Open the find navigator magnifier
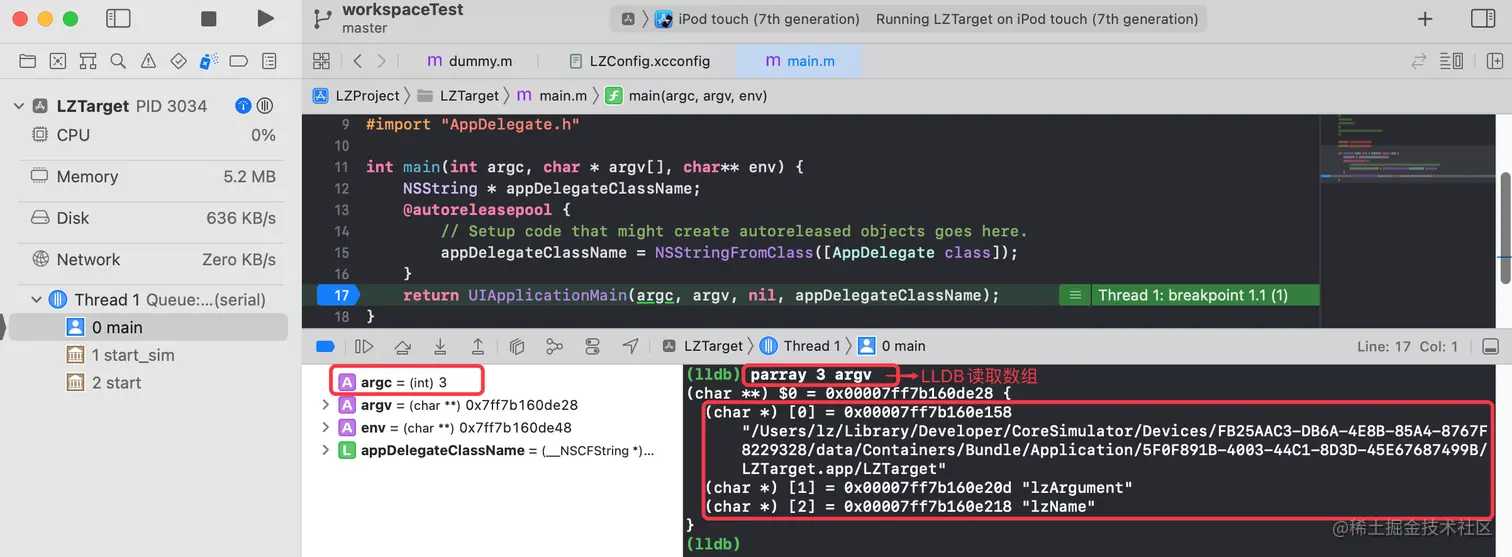The image size is (1512, 557). [118, 61]
